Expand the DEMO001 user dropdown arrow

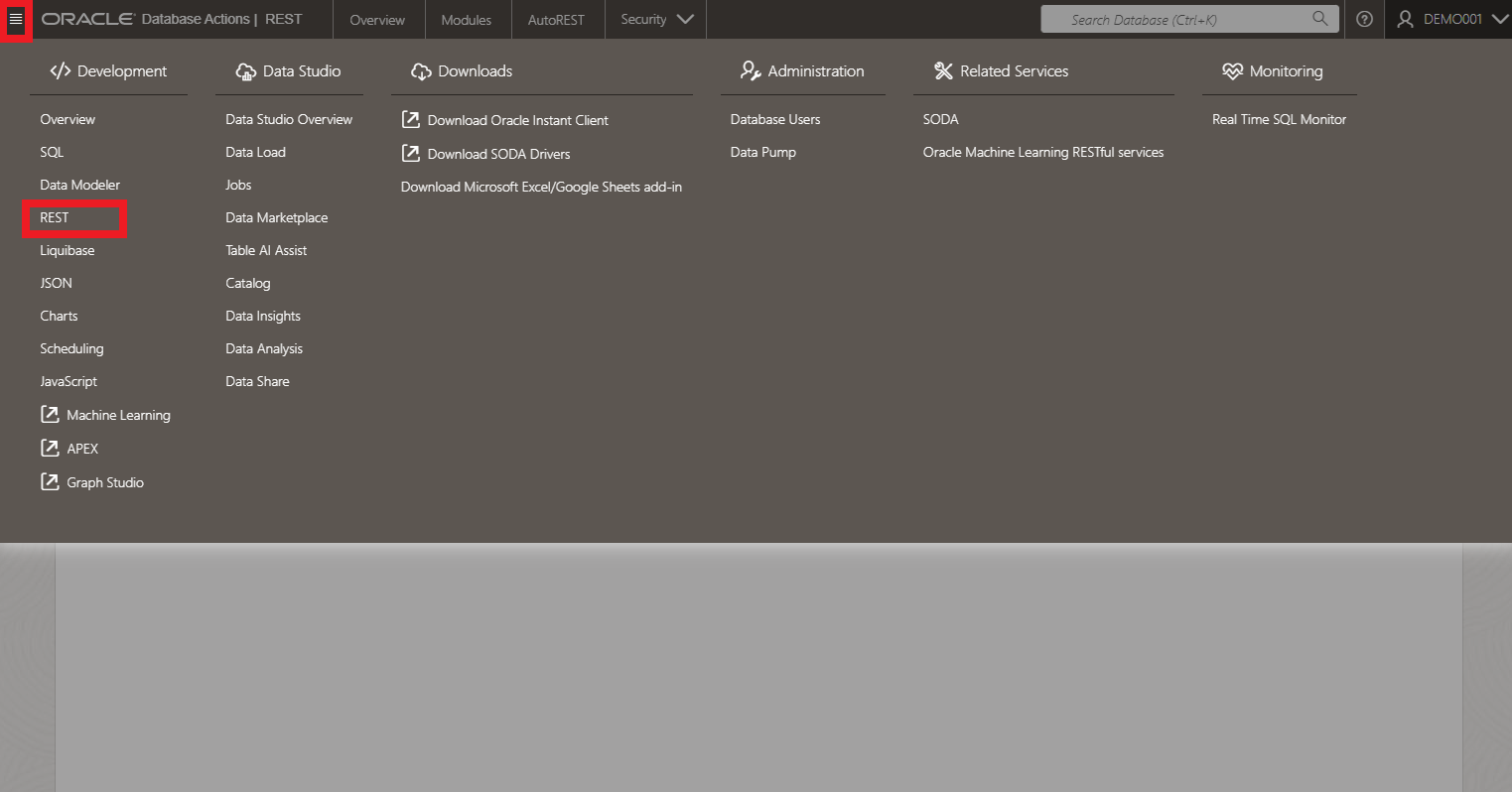point(1500,19)
